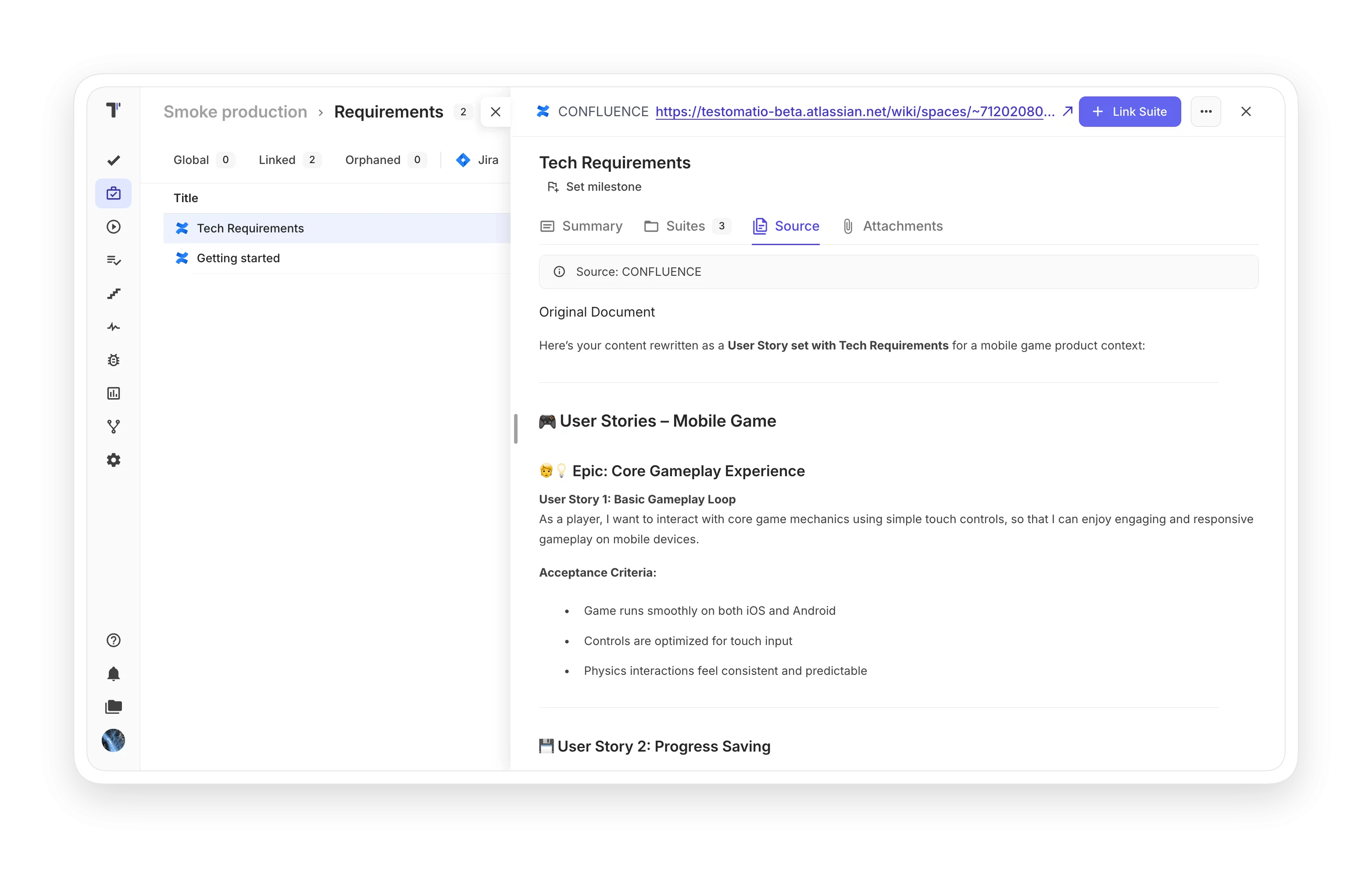Open the Runs play icon in sidebar
Viewport: 1372px width, 884px height.
pyautogui.click(x=114, y=227)
